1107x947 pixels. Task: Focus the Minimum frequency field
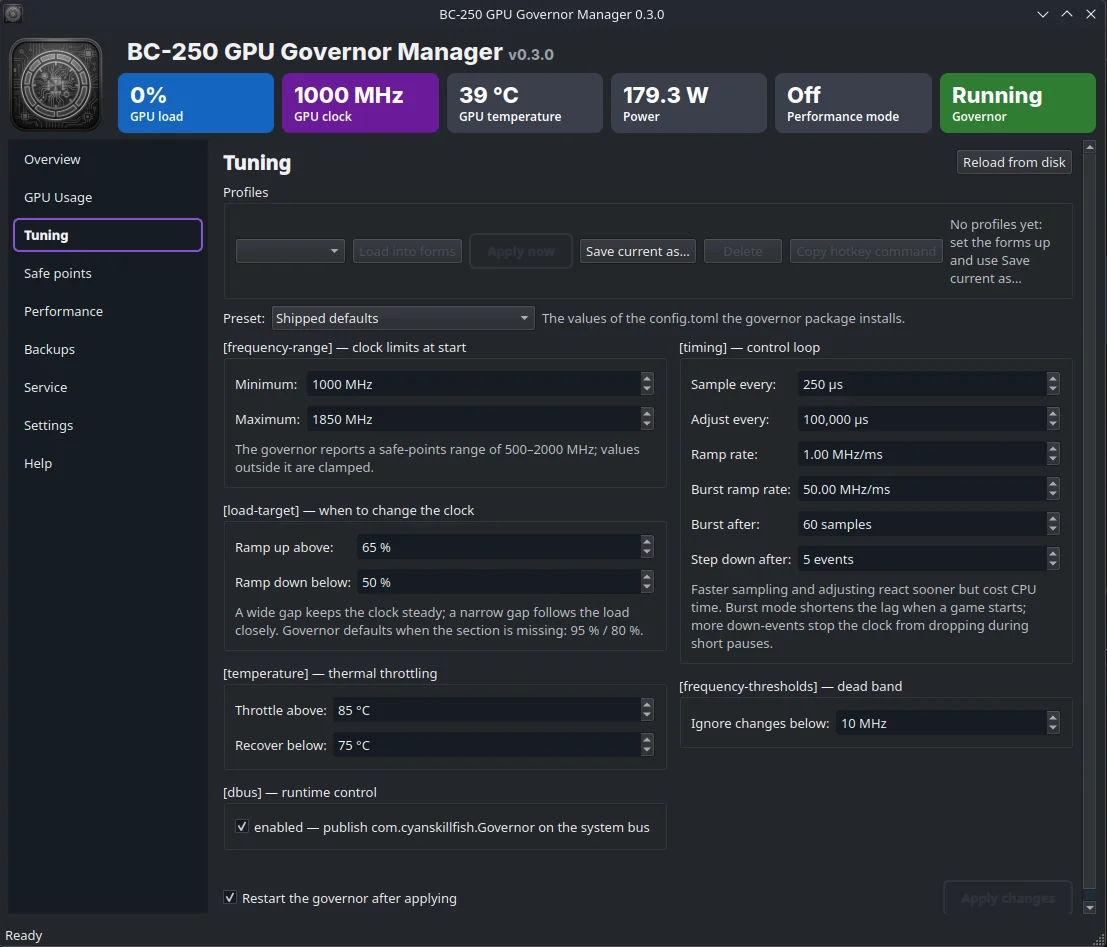pyautogui.click(x=480, y=384)
